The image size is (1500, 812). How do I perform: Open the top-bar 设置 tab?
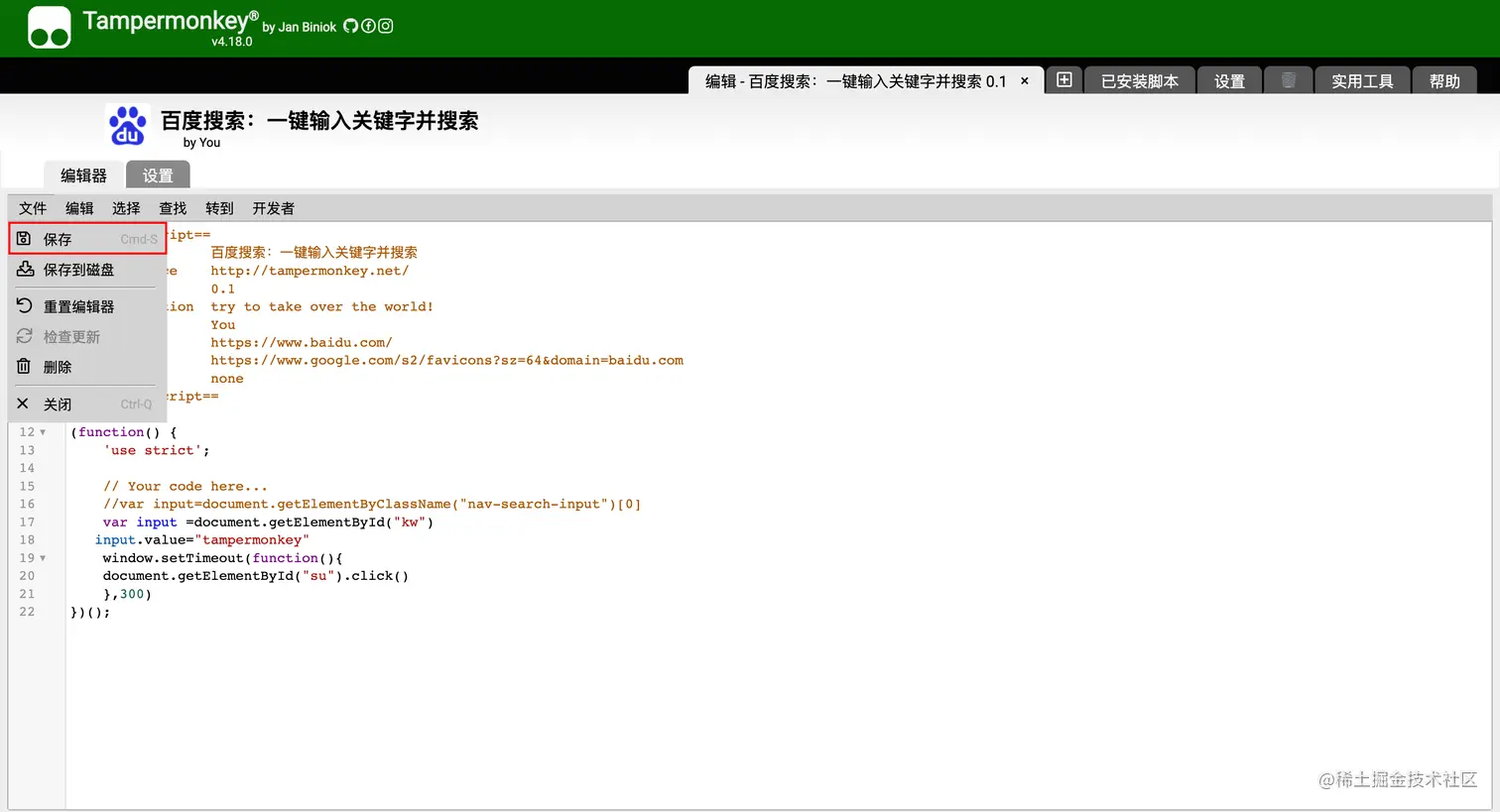(x=1229, y=80)
